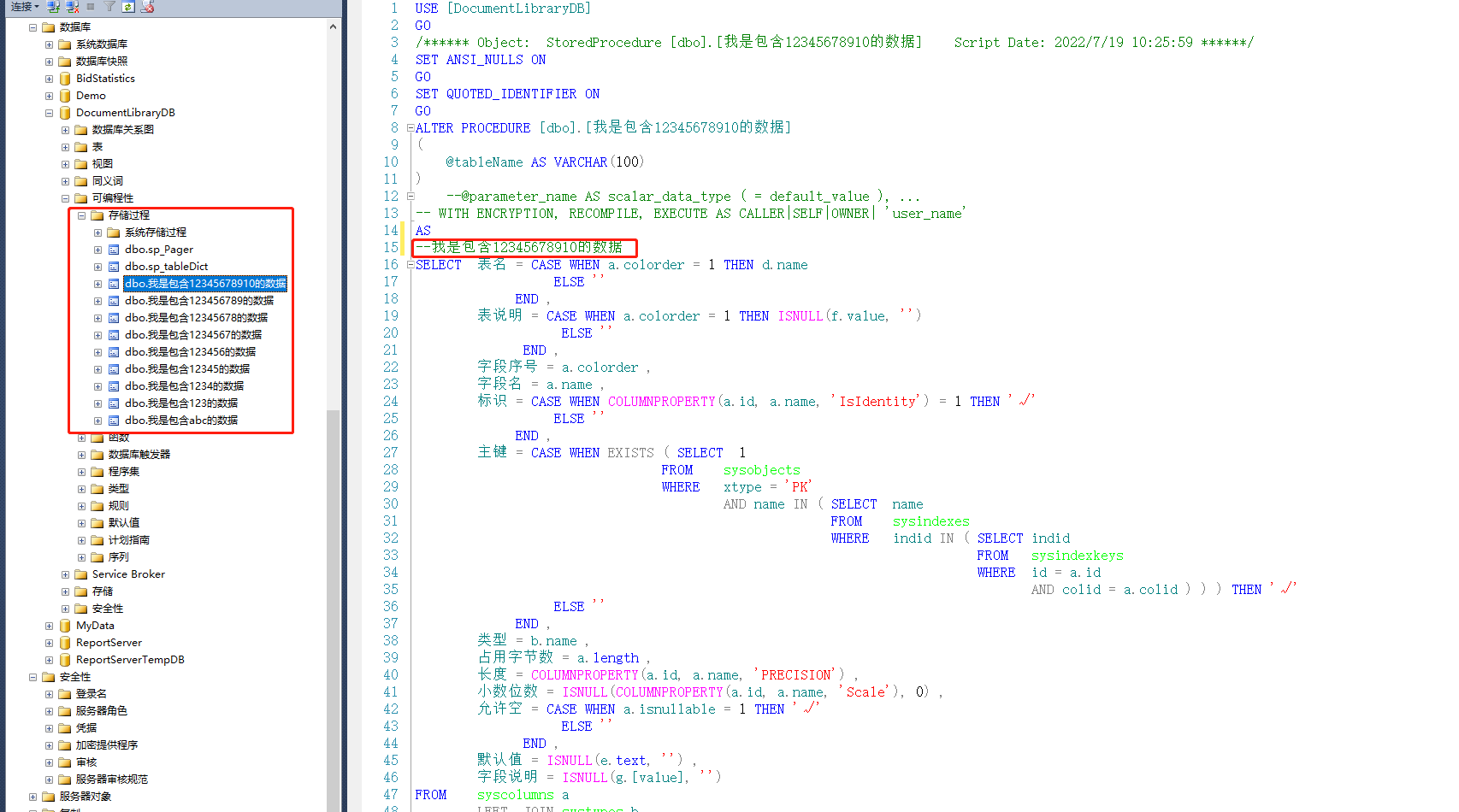Click the Service Broker folder icon

click(81, 574)
